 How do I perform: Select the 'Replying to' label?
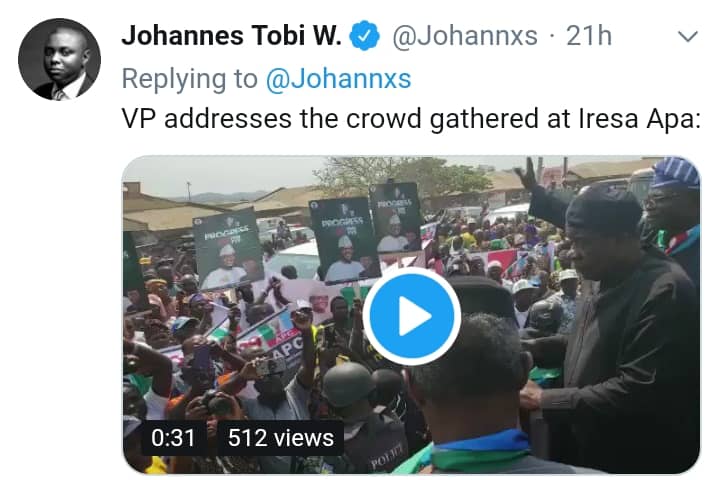tap(190, 79)
